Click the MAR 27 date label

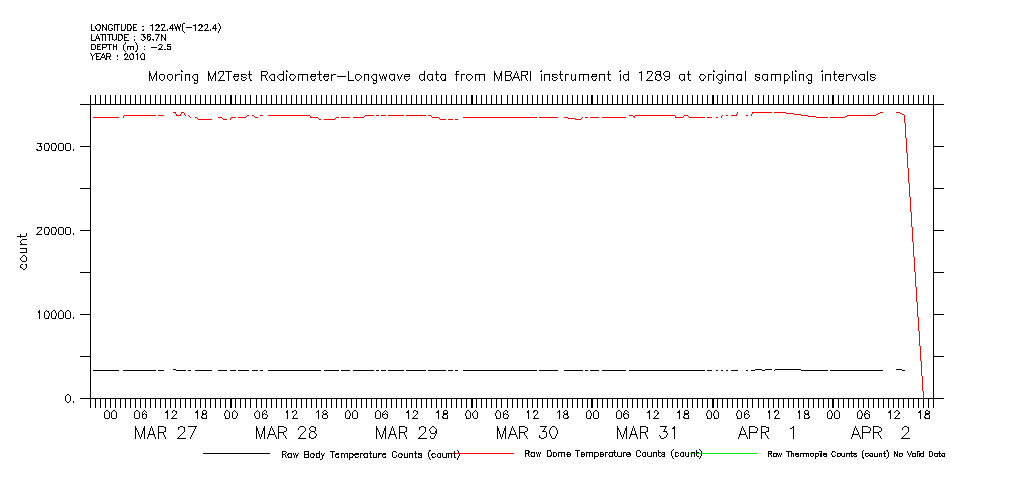(x=165, y=433)
